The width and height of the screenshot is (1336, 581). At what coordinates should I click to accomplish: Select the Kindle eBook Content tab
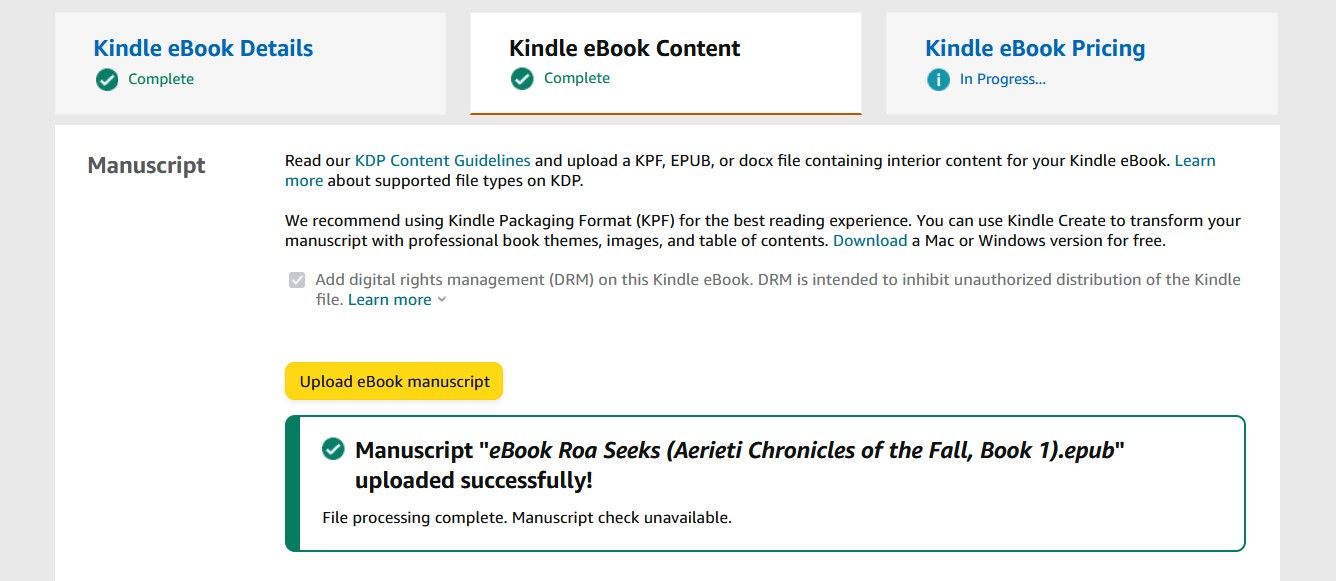(x=624, y=47)
